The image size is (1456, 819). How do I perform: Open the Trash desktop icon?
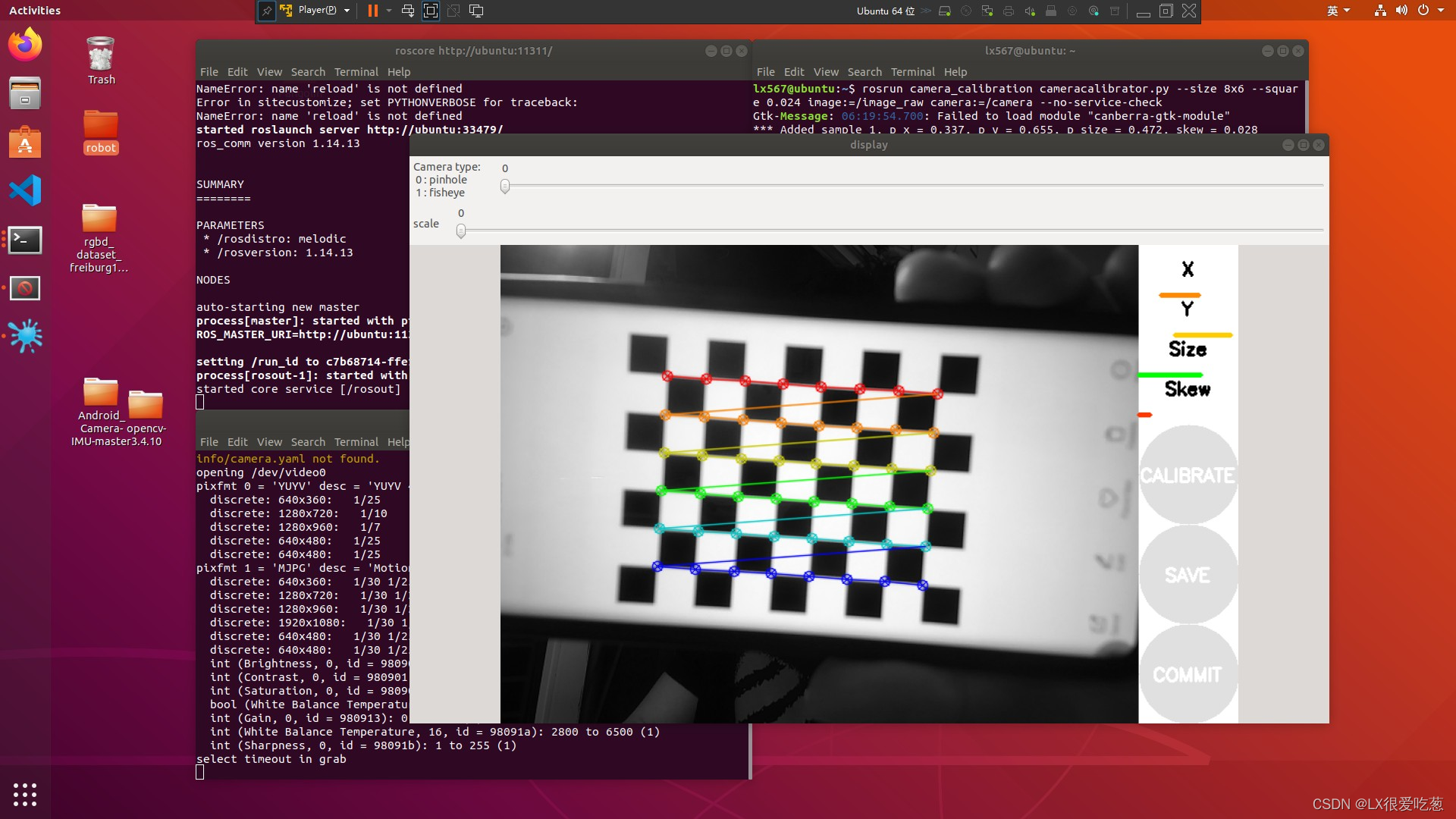pyautogui.click(x=101, y=61)
